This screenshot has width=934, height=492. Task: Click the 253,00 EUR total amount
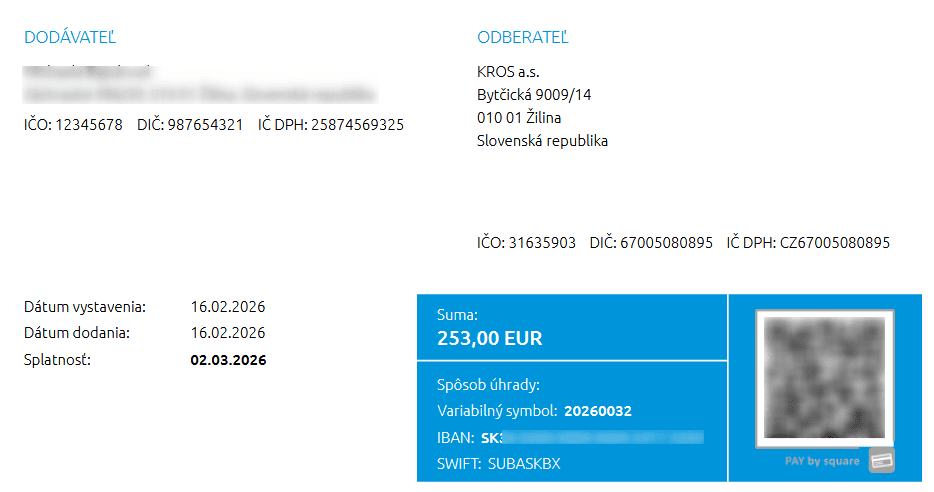tap(490, 339)
